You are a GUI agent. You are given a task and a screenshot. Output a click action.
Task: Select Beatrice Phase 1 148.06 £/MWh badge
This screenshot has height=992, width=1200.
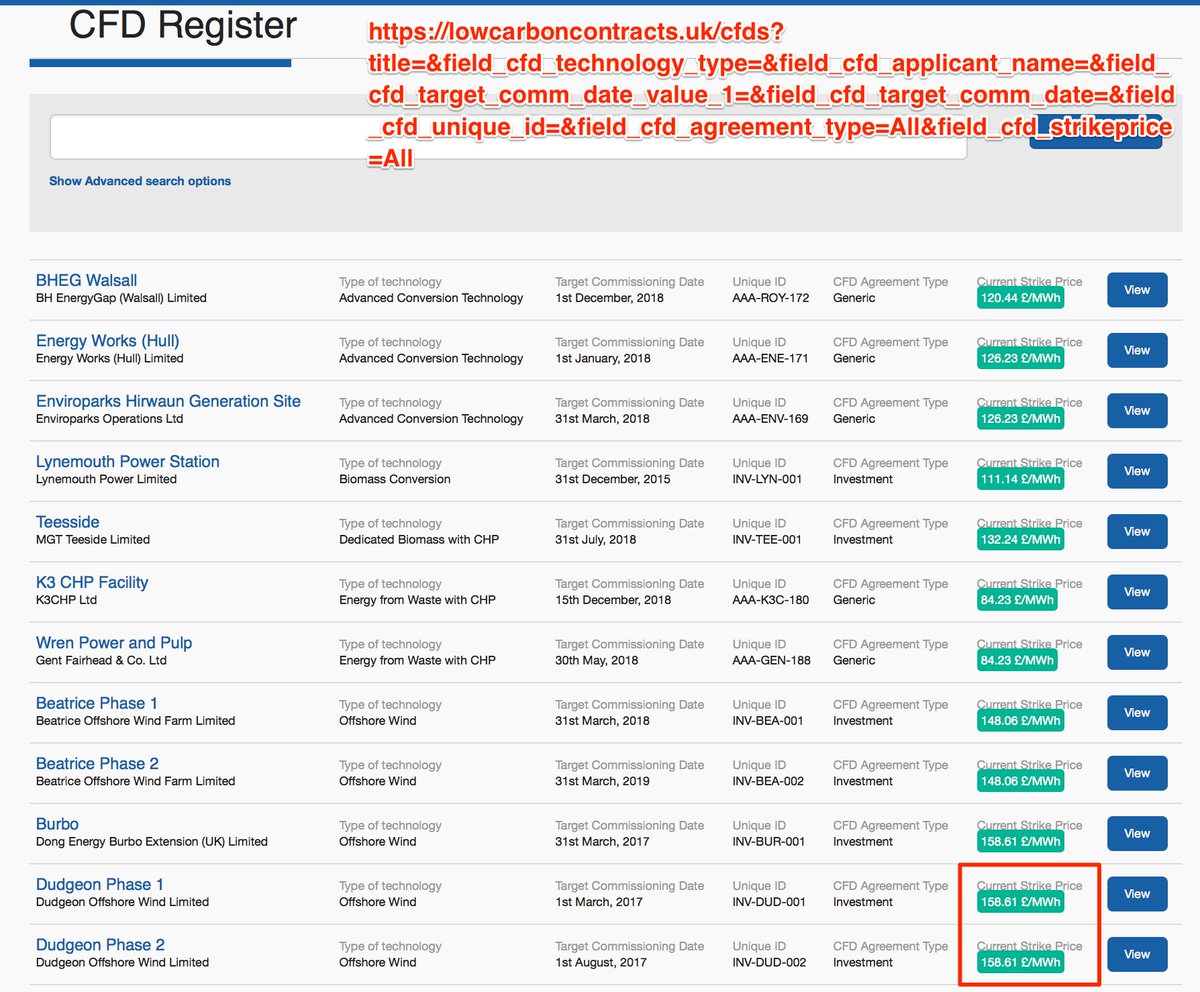pos(1020,721)
